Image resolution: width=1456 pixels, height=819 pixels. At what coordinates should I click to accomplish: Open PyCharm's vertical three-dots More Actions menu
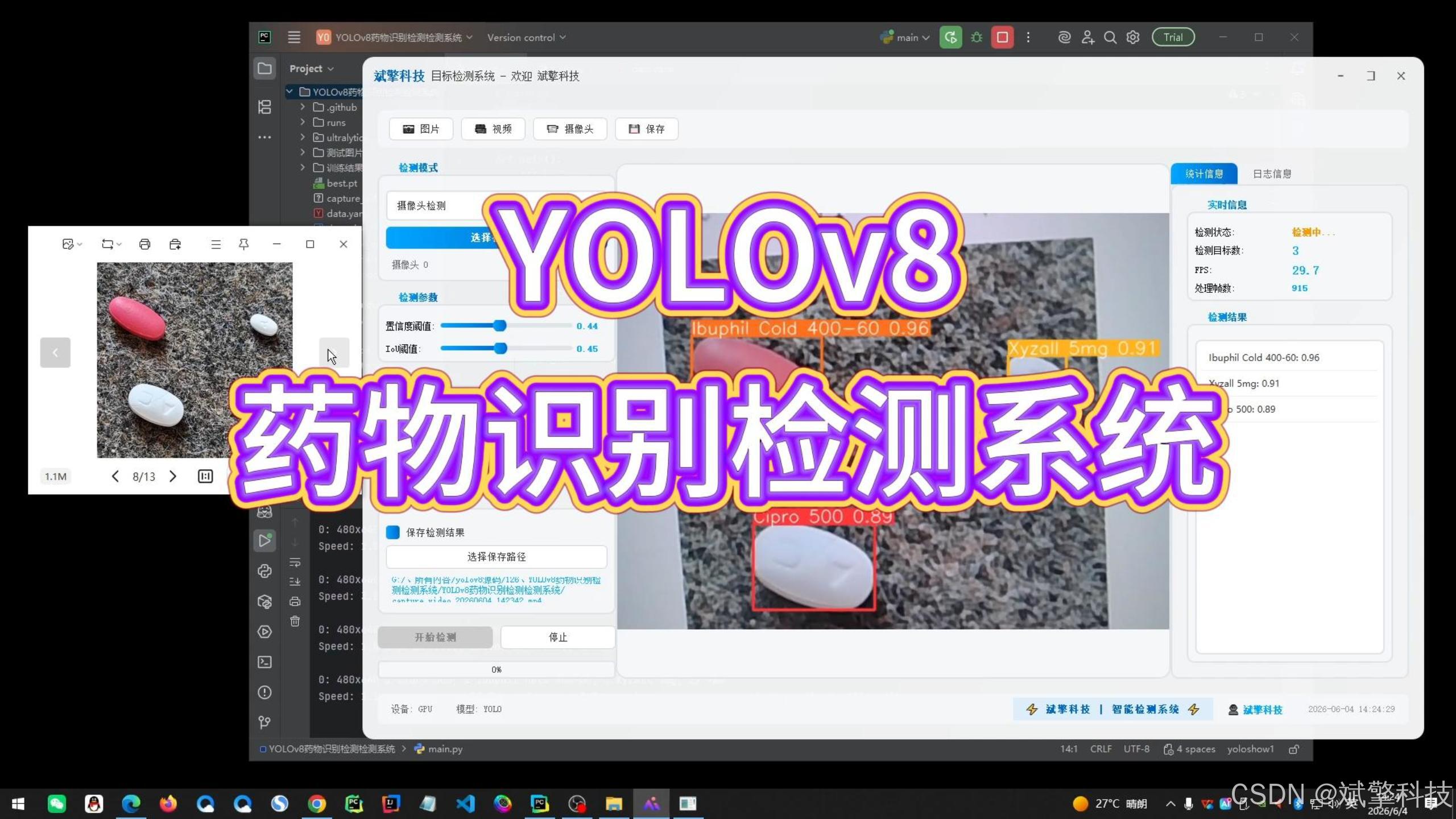tap(1028, 38)
